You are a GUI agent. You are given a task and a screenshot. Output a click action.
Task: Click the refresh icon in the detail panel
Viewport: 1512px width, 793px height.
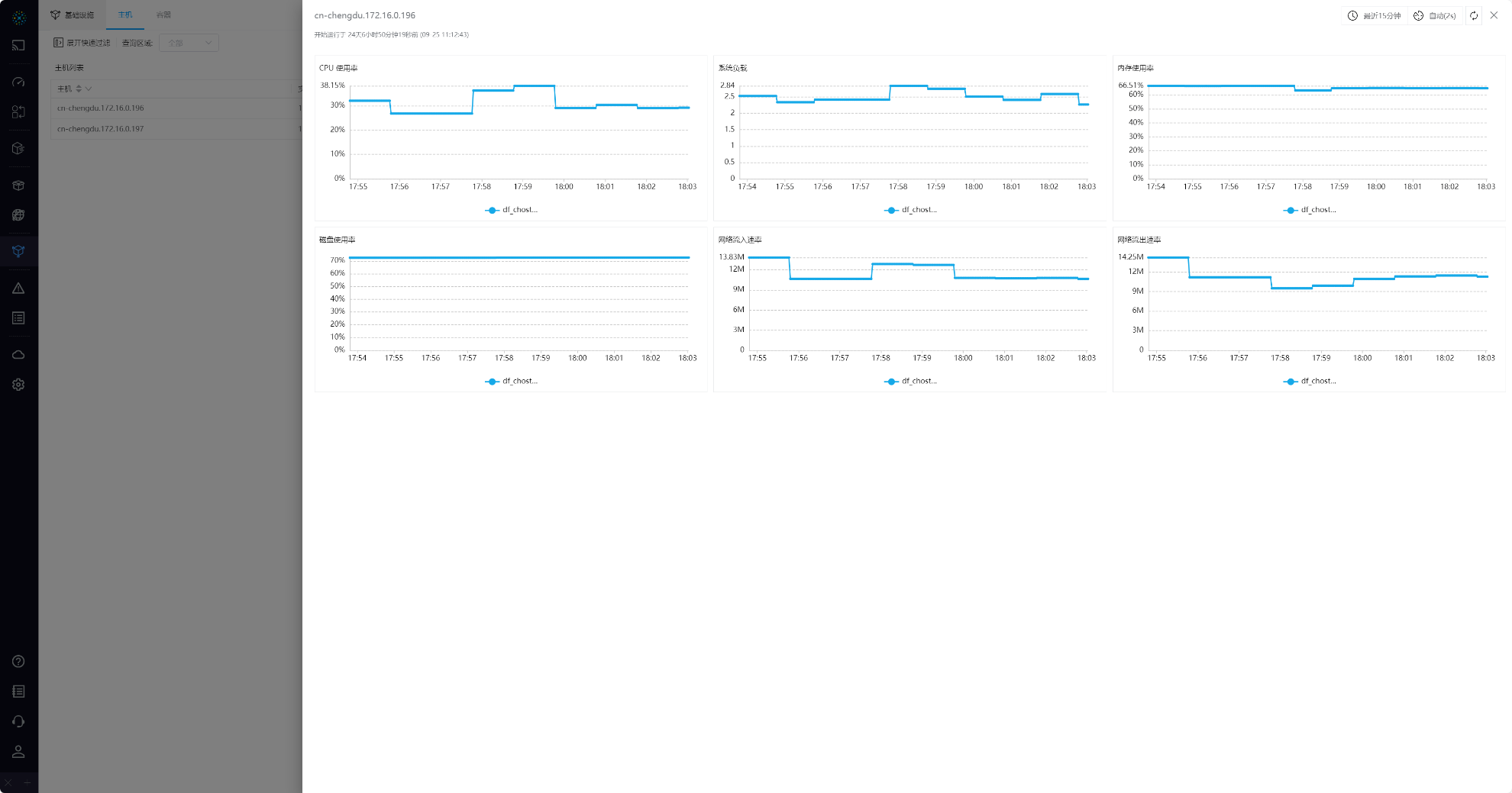1474,15
